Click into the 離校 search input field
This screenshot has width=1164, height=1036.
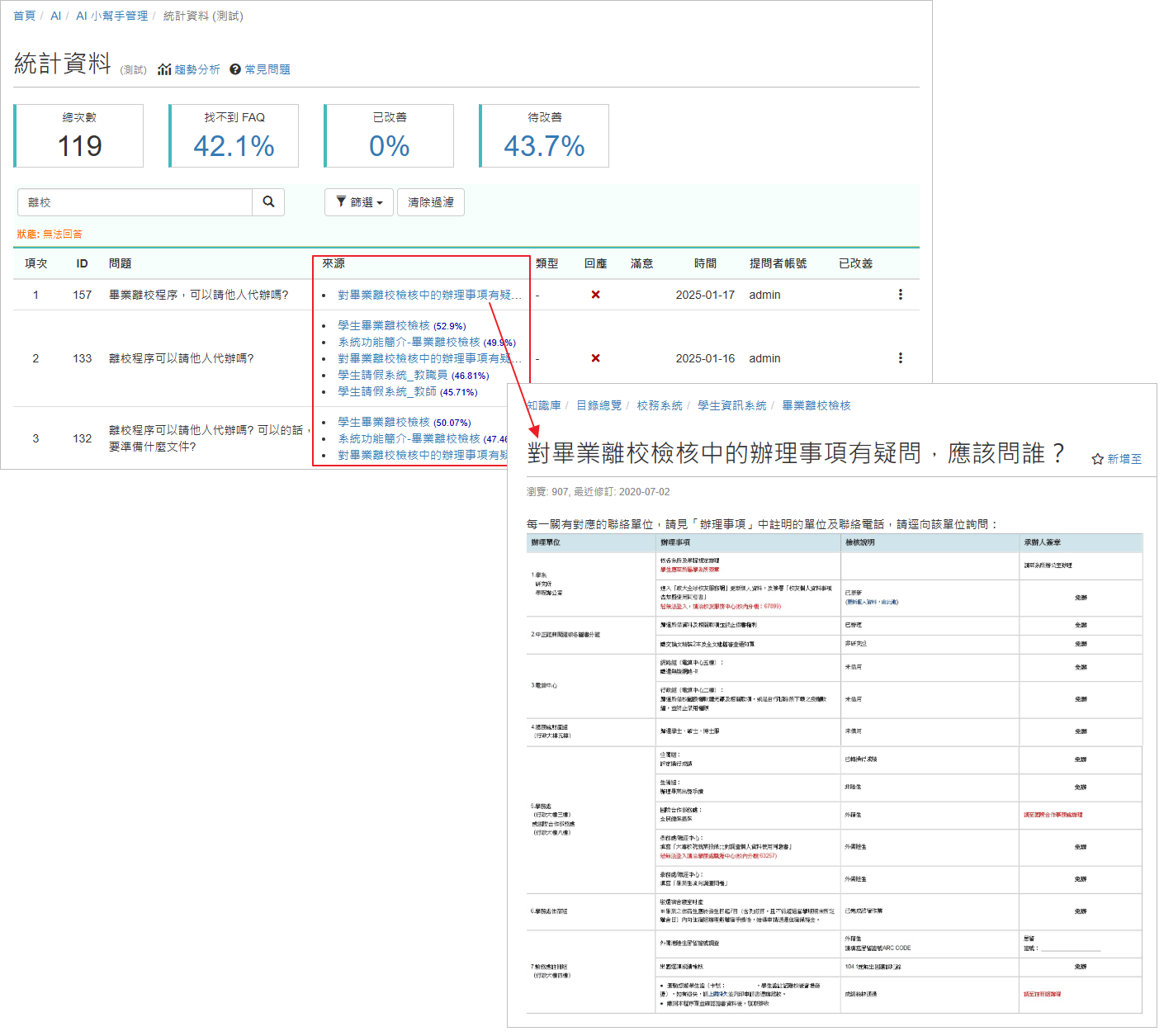click(x=135, y=201)
